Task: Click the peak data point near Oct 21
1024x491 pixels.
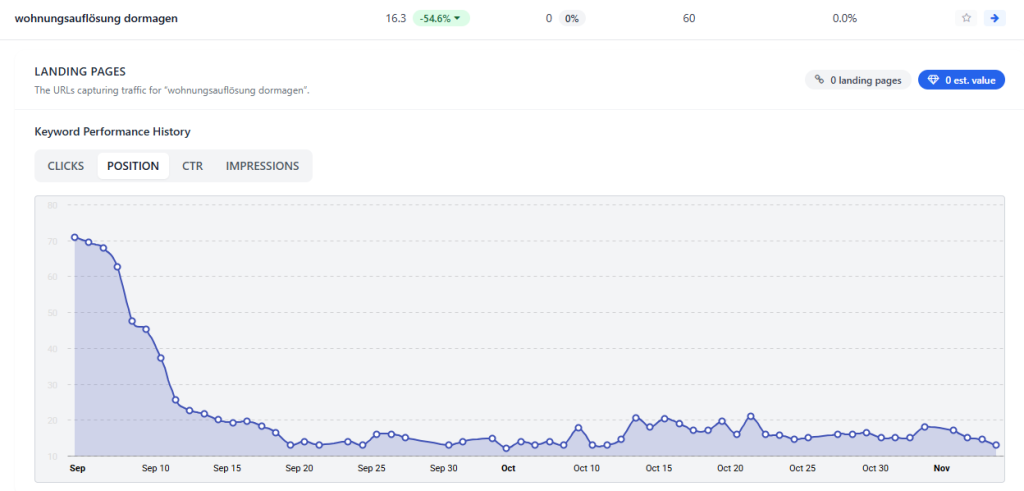Action: (750, 417)
